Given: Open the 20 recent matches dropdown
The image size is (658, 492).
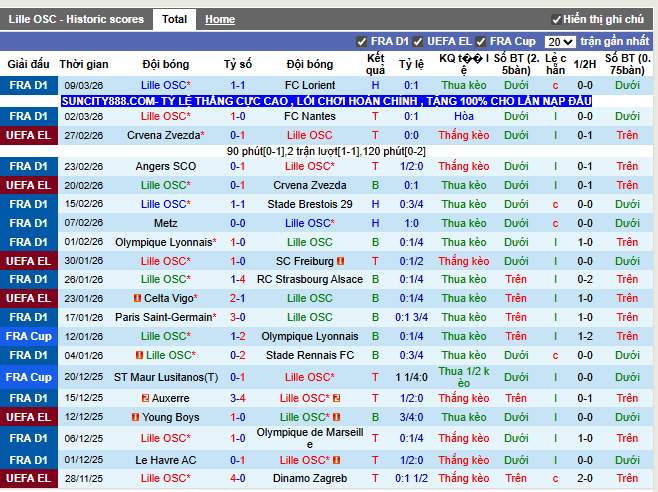Looking at the screenshot, I should coord(560,42).
